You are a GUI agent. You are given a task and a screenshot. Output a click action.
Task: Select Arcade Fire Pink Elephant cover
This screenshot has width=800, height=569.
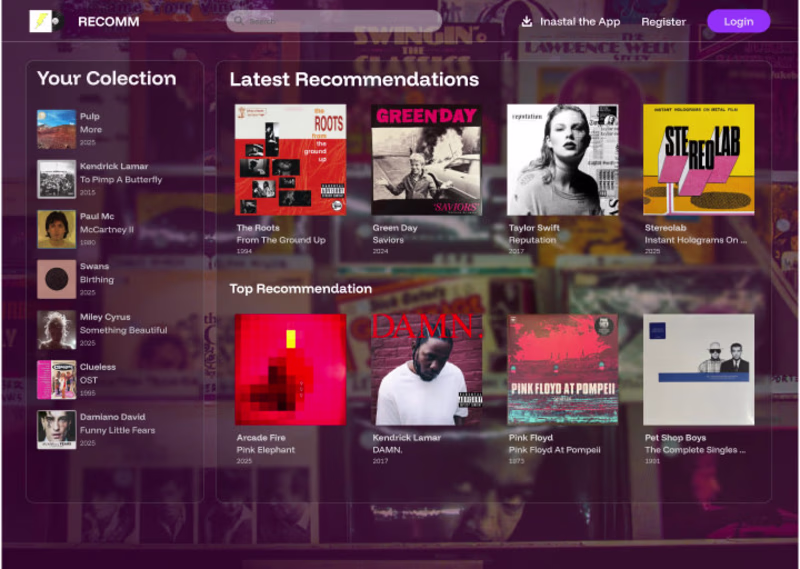point(290,369)
